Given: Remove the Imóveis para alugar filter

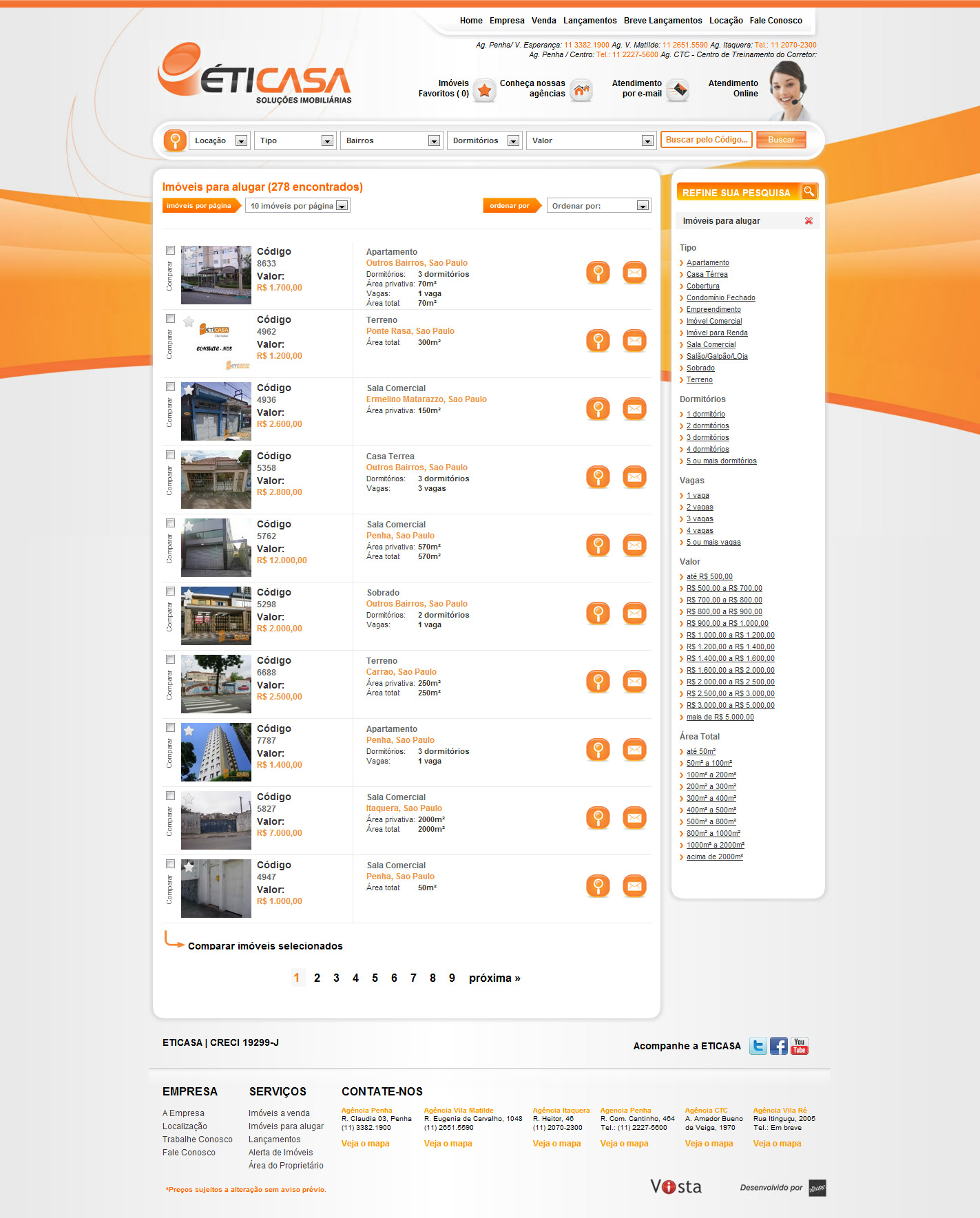Looking at the screenshot, I should (809, 221).
